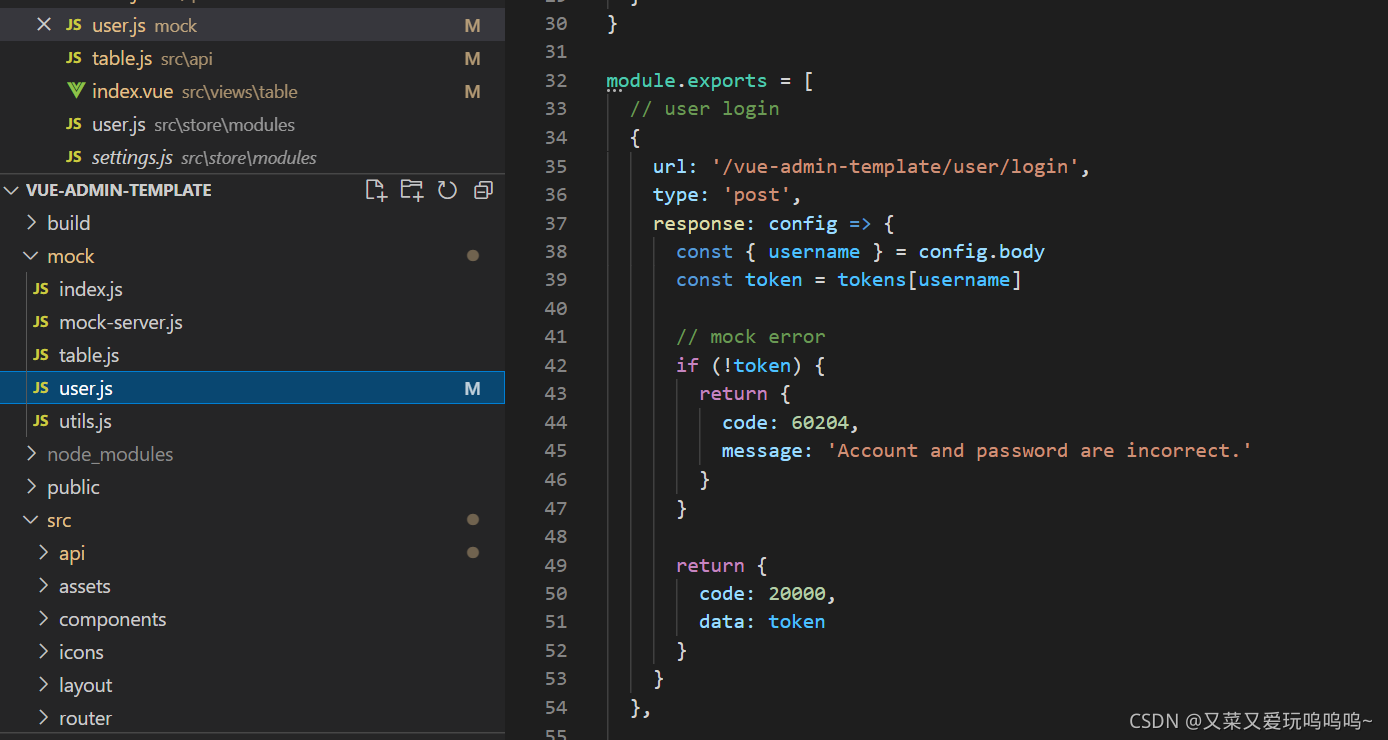Click JS icon of settings.js open editor

coord(73,158)
